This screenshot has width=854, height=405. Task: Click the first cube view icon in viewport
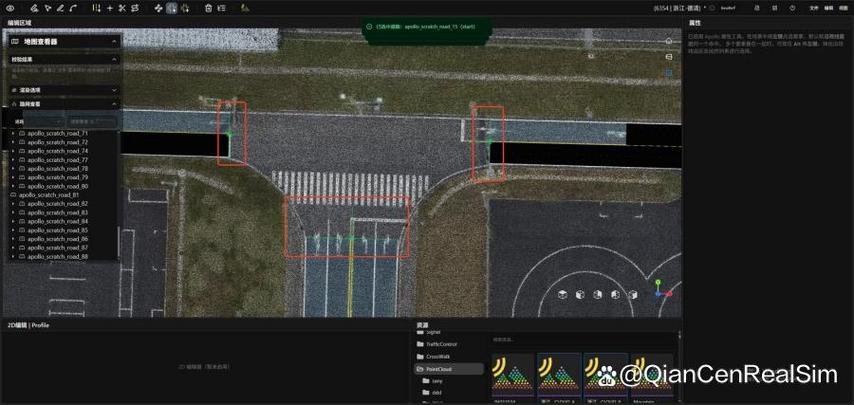(x=563, y=294)
